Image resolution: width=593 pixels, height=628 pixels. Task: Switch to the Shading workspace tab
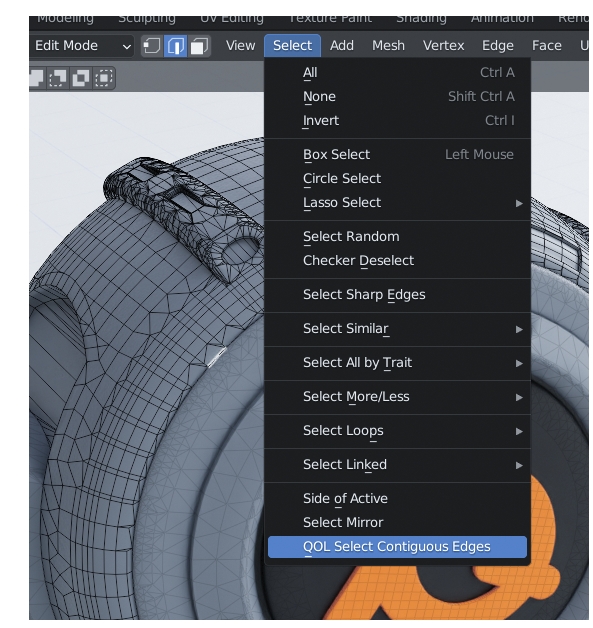pos(421,19)
